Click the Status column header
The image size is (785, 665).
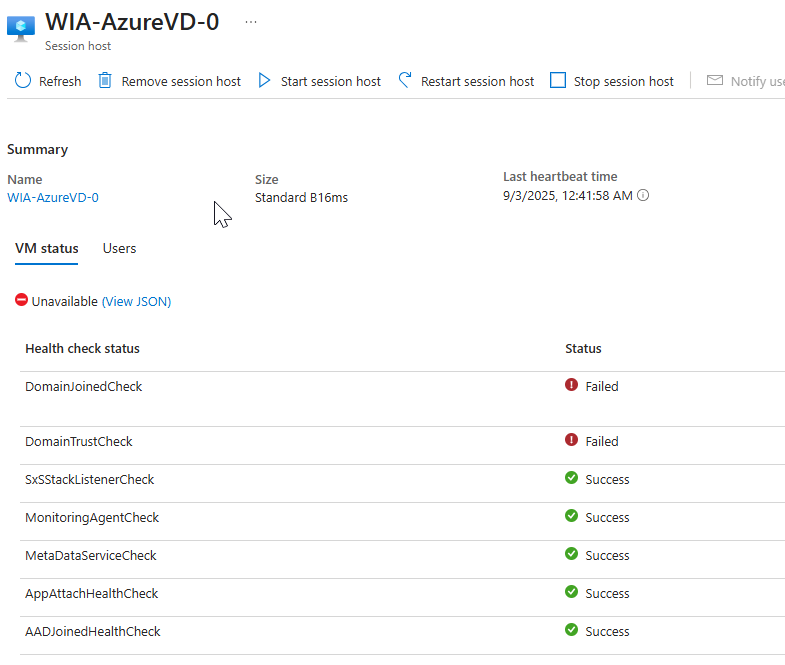tap(583, 349)
